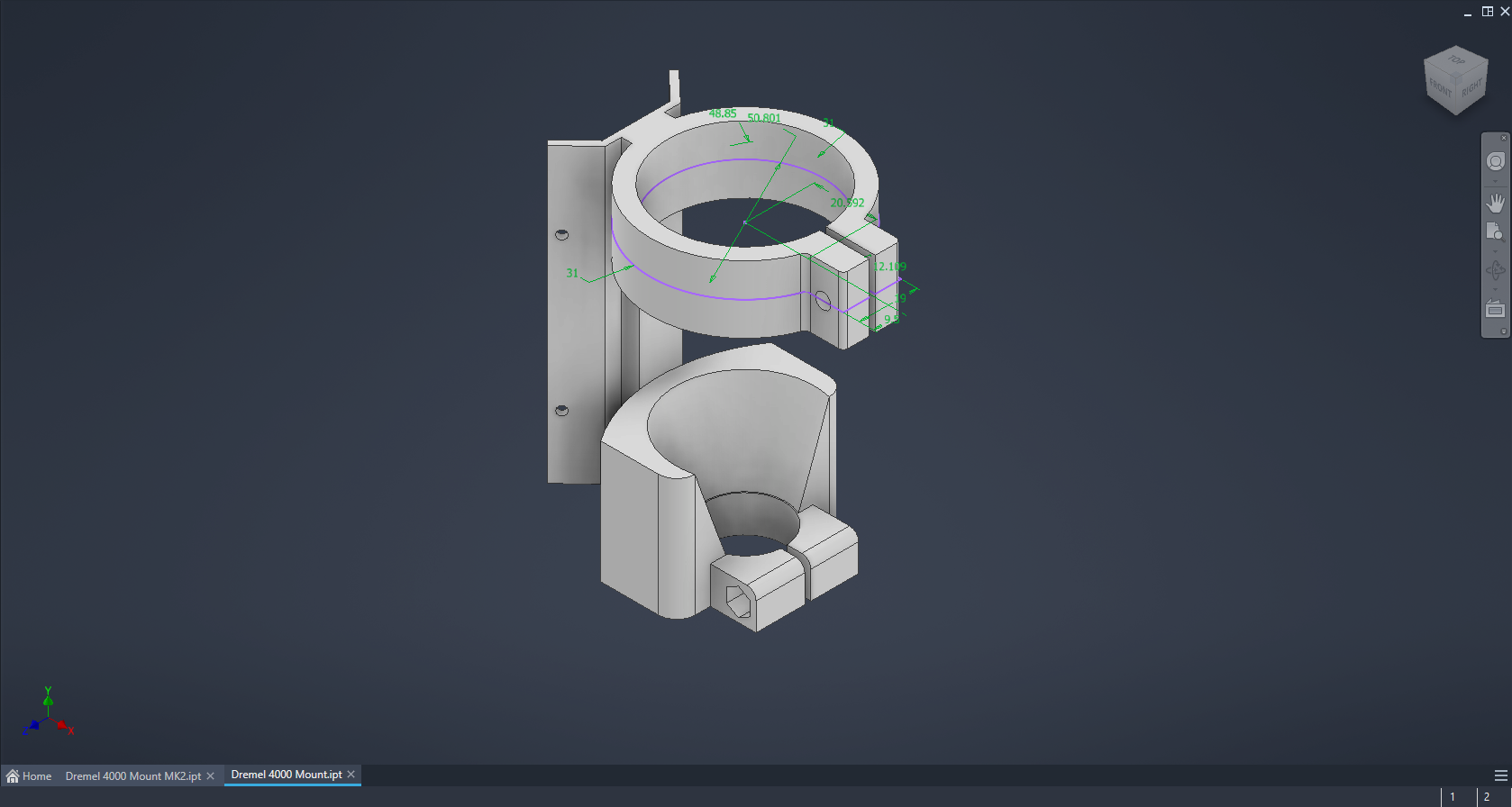Select the hexagonal nut pocket on lower clamp
The image size is (1512, 807).
[738, 601]
